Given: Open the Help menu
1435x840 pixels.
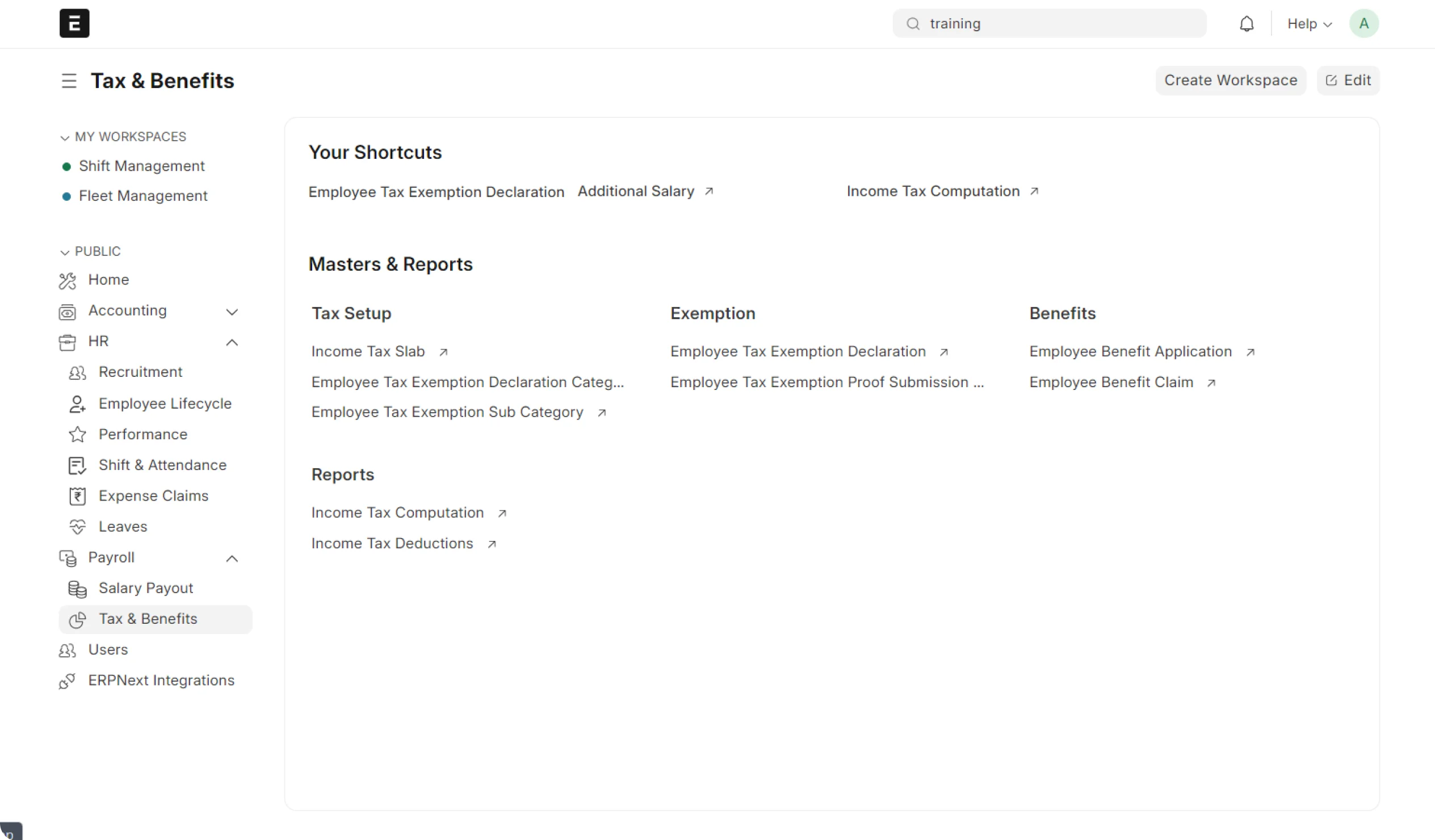Looking at the screenshot, I should 1308,23.
